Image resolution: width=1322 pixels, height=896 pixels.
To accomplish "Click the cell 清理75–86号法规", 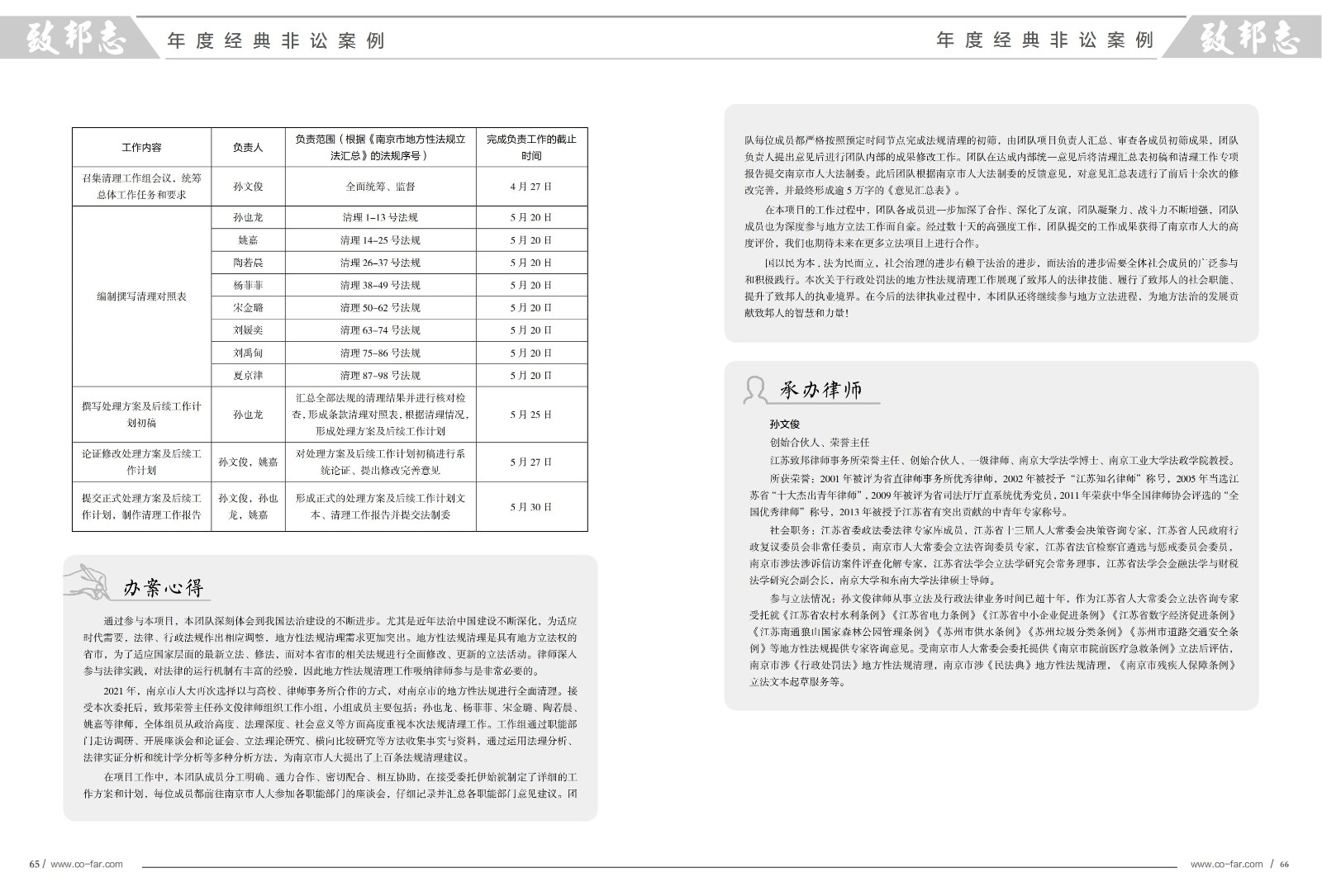I will 380,353.
